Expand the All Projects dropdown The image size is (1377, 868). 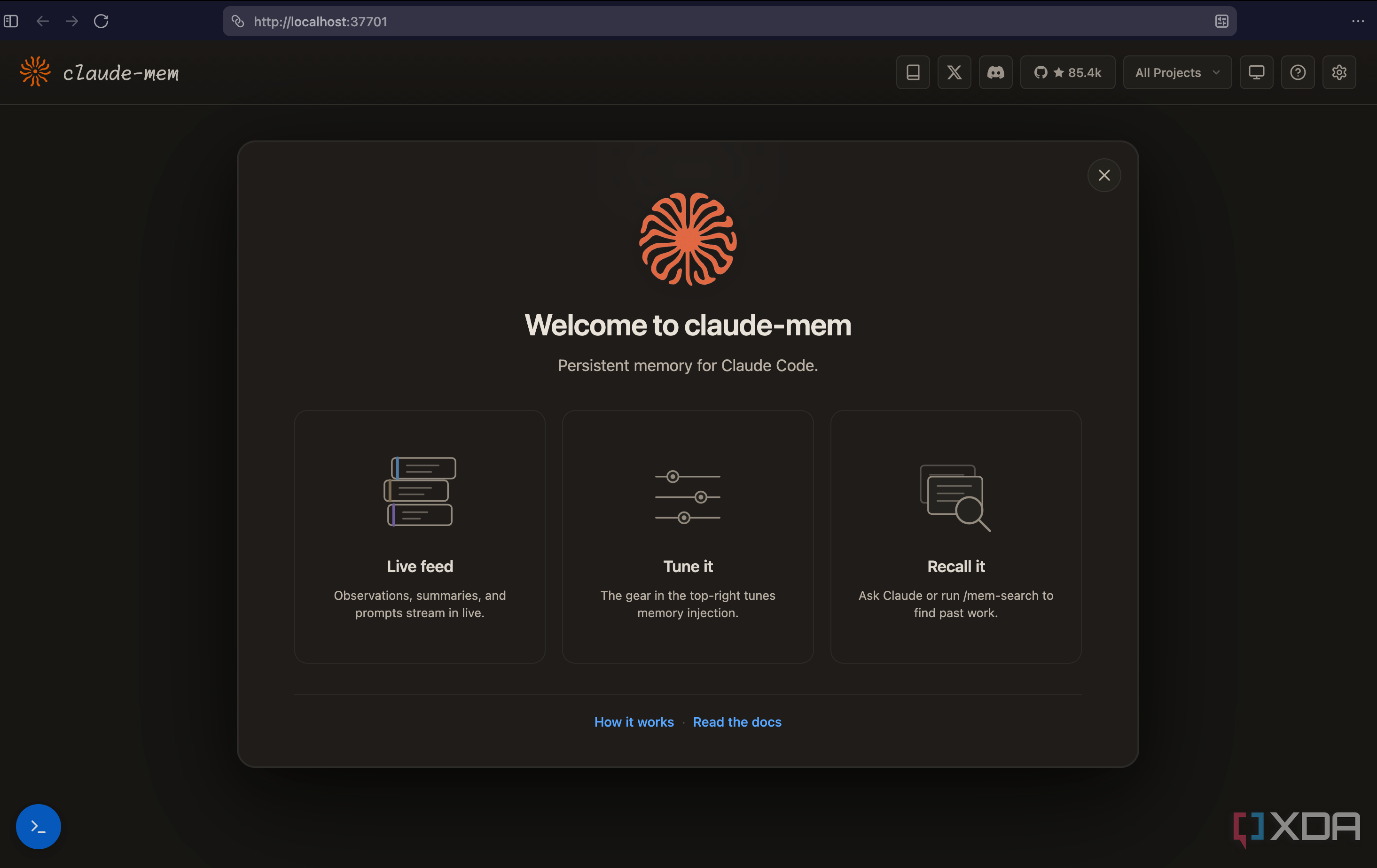[1177, 73]
